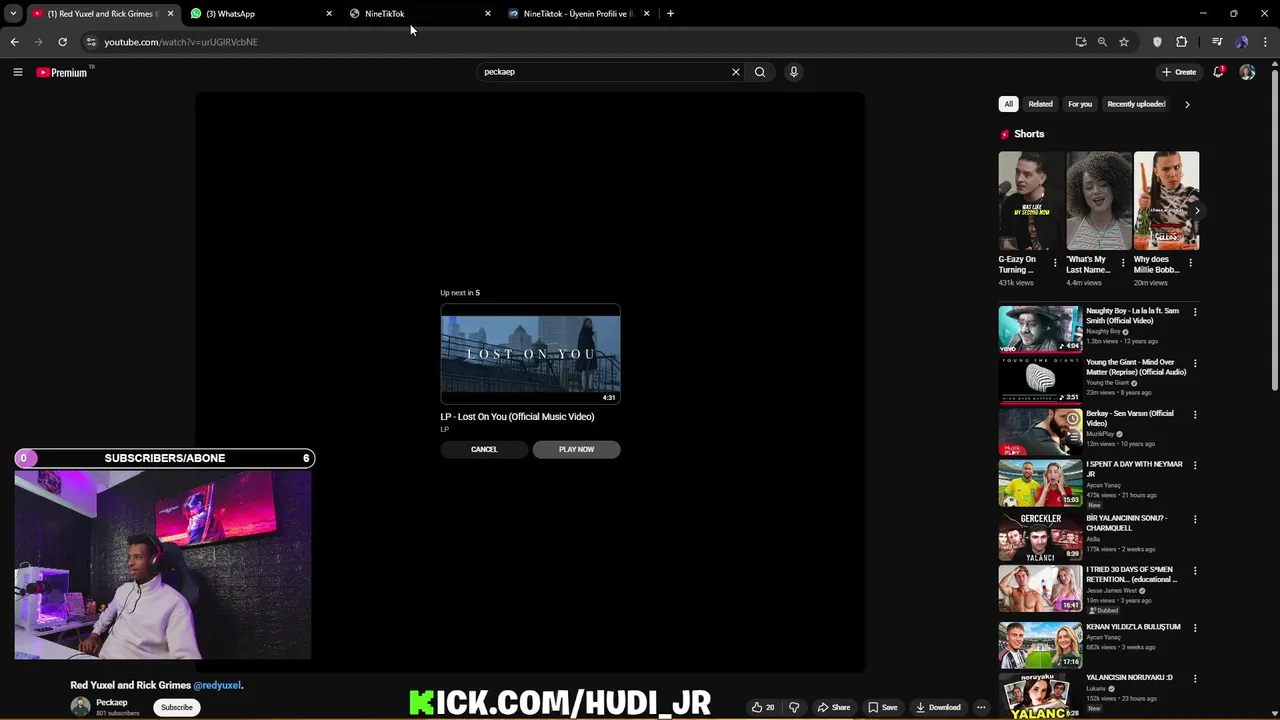Open options for Berkay Sen Varsın video
Image resolution: width=1280 pixels, height=720 pixels.
[x=1195, y=415]
